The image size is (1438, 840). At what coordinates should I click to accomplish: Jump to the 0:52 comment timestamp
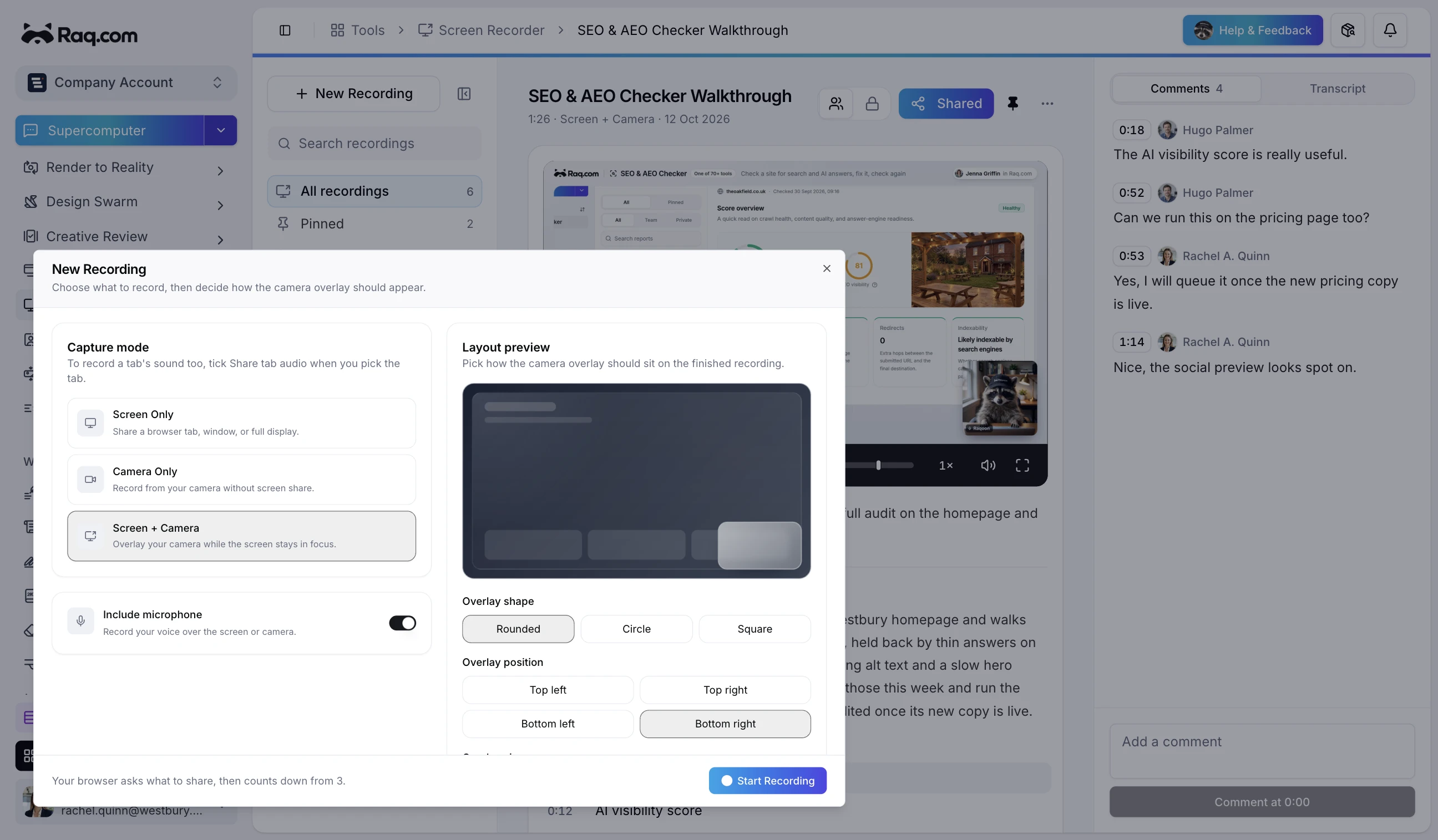pos(1131,194)
